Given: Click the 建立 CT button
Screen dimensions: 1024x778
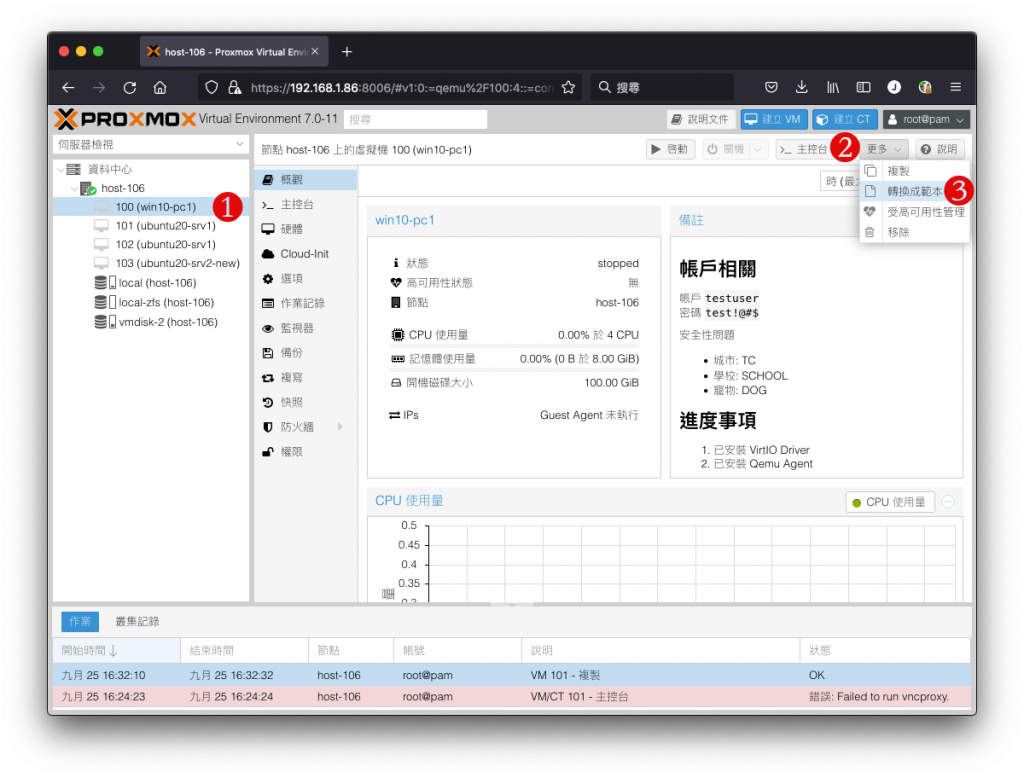Looking at the screenshot, I should 845,120.
